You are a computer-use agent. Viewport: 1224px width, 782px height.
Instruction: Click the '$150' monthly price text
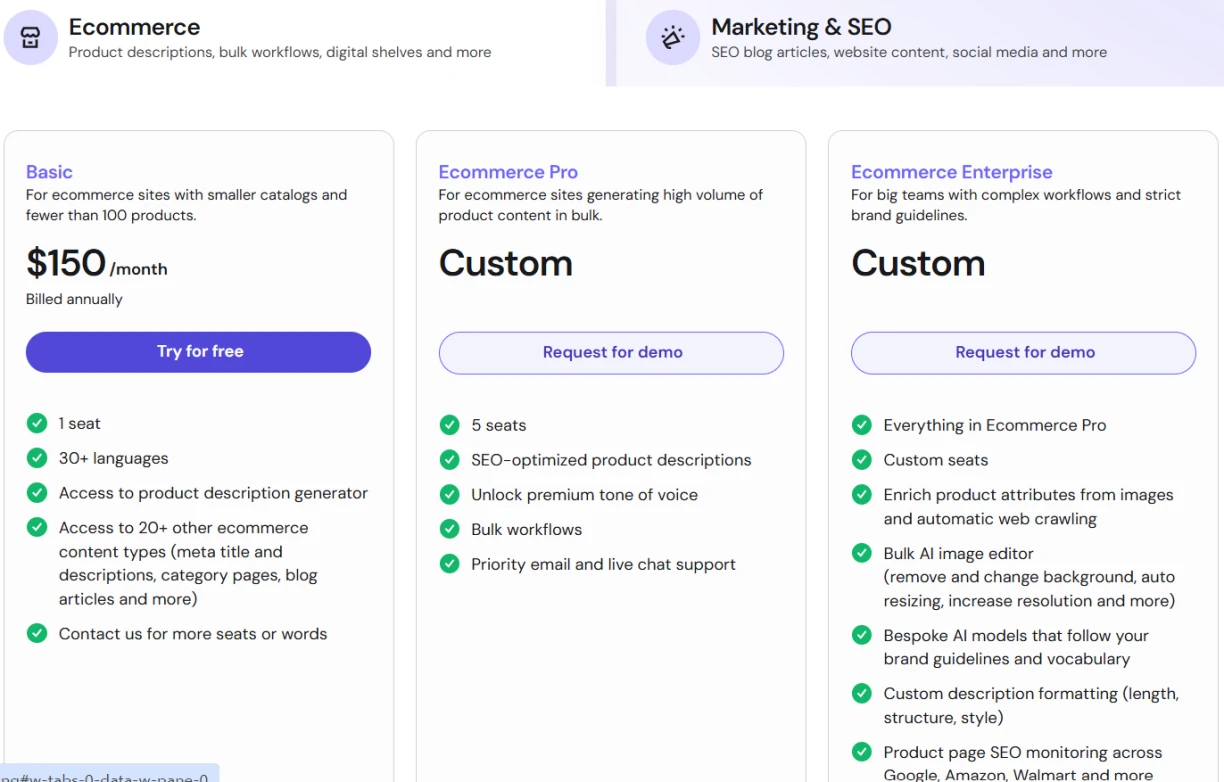(66, 264)
